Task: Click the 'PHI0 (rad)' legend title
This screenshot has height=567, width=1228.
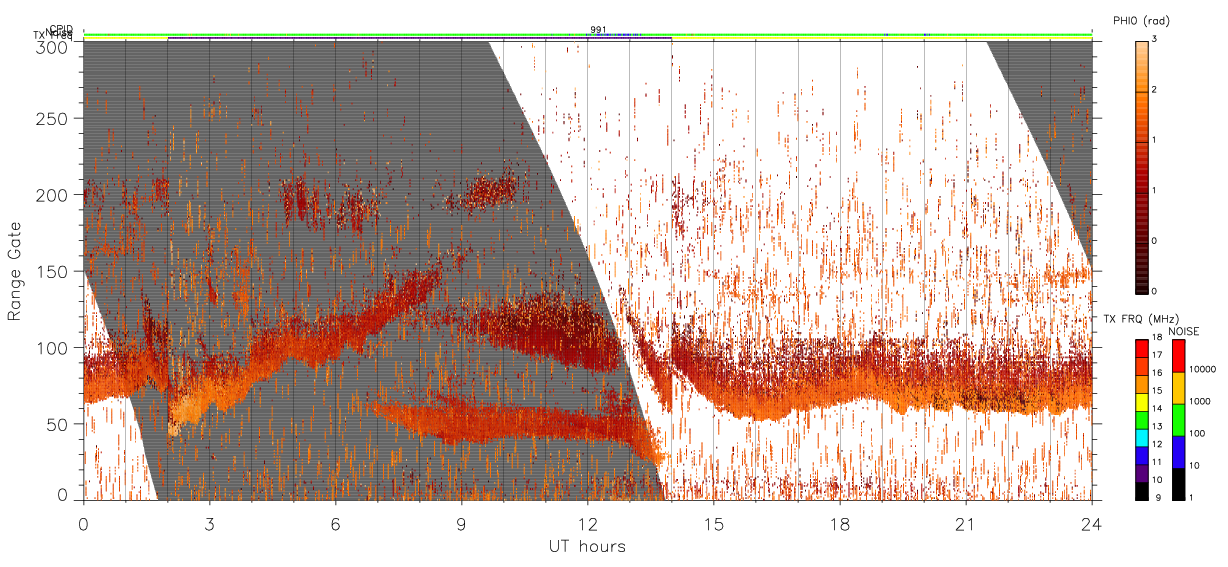Action: tap(1141, 20)
